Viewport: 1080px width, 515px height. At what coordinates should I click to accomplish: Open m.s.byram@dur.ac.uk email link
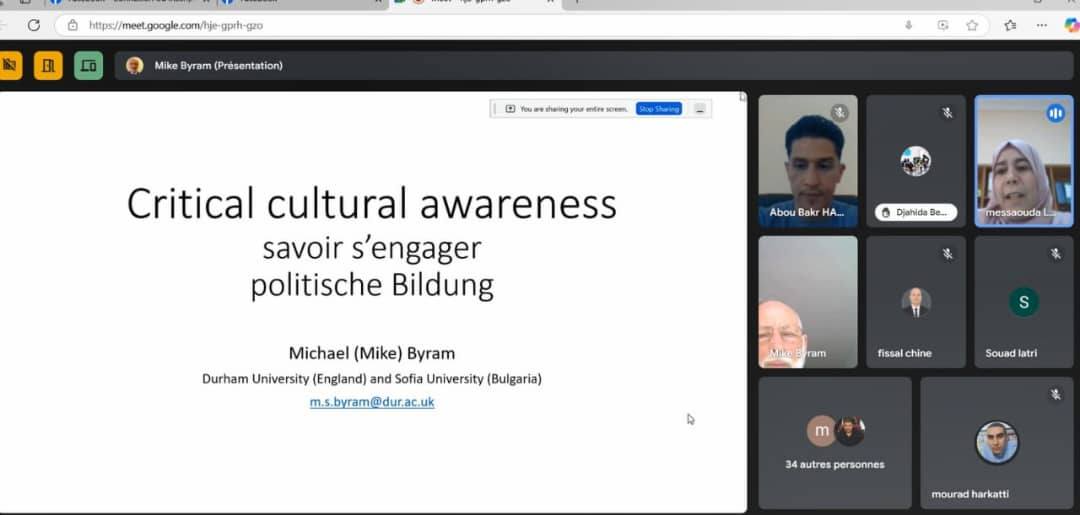pyautogui.click(x=372, y=402)
